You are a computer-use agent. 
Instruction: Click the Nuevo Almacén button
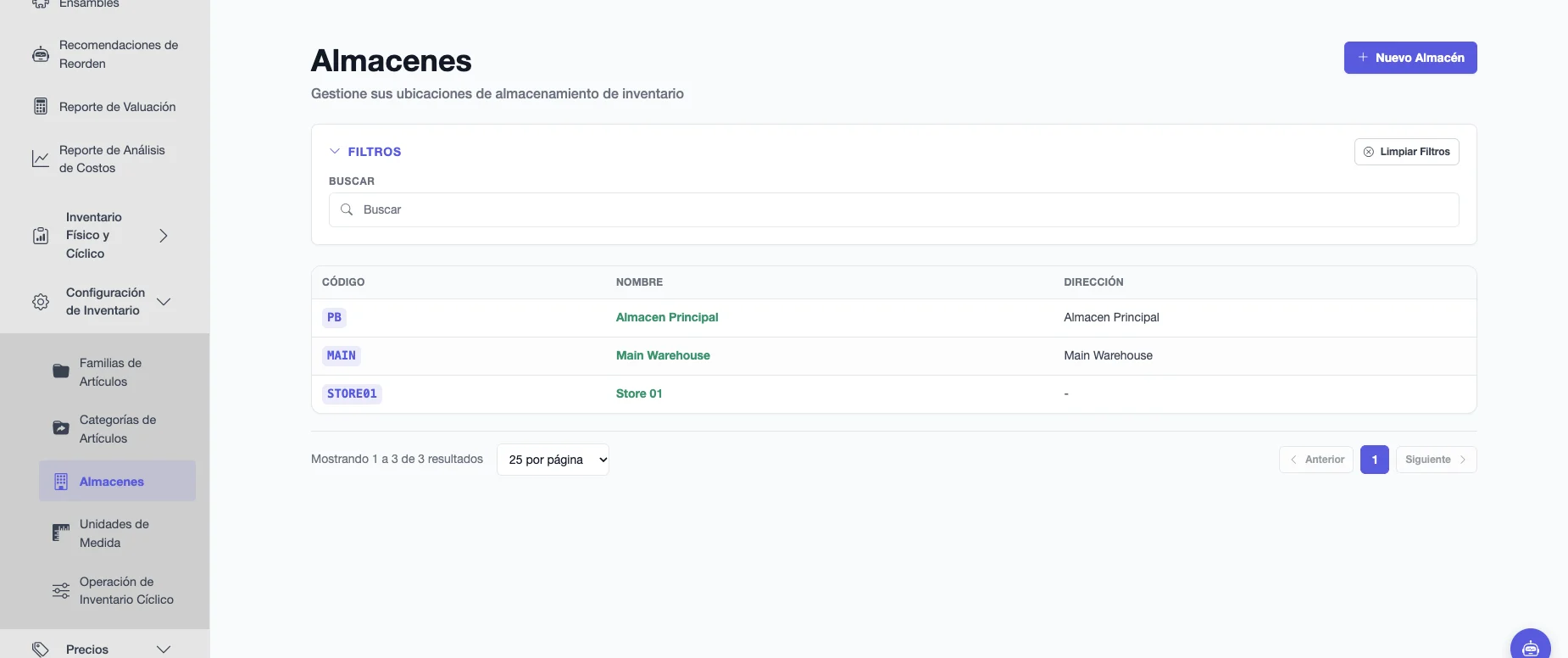tap(1410, 58)
